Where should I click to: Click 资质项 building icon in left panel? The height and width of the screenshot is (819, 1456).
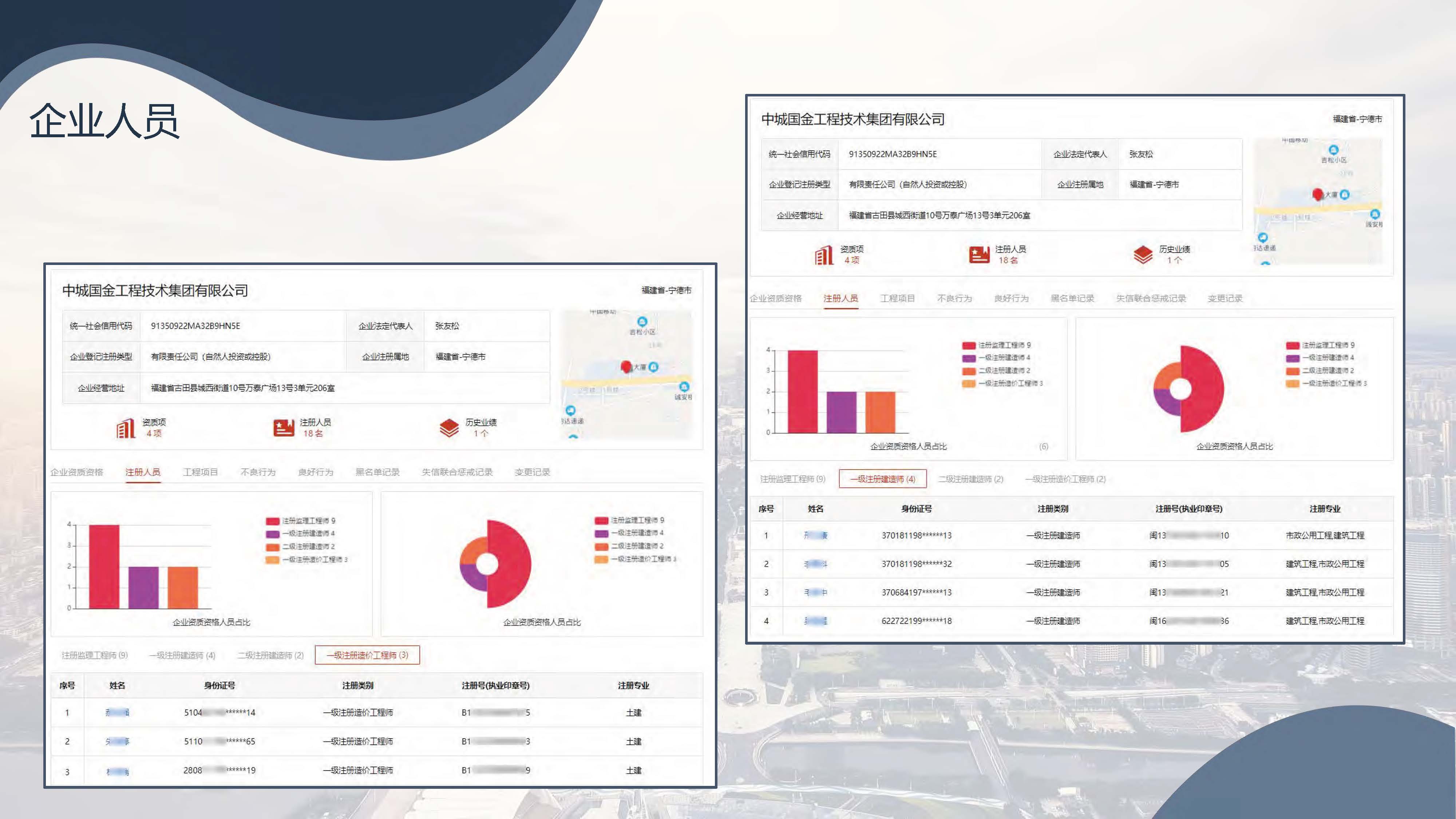(x=126, y=428)
